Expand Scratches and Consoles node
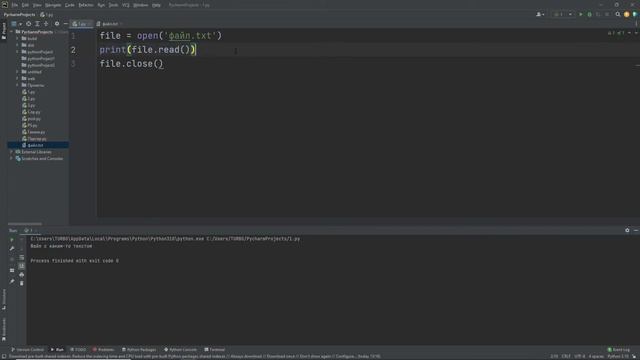Viewport: 640px width, 360px height. coord(12,158)
